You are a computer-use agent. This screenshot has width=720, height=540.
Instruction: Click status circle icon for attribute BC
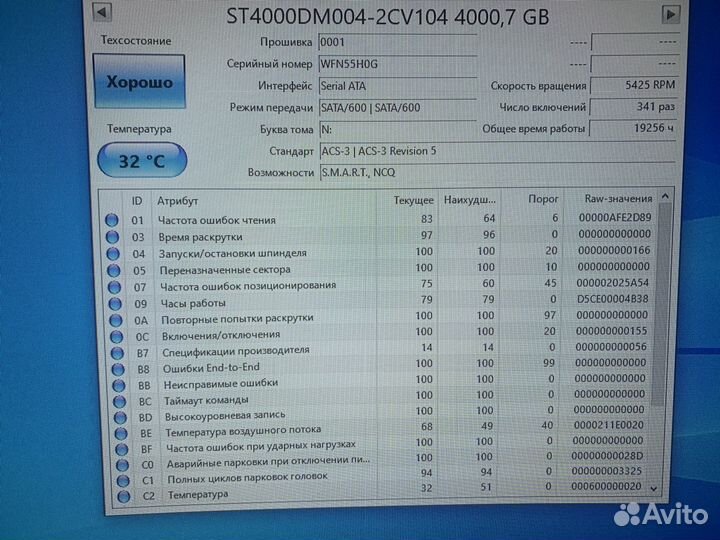[119, 402]
